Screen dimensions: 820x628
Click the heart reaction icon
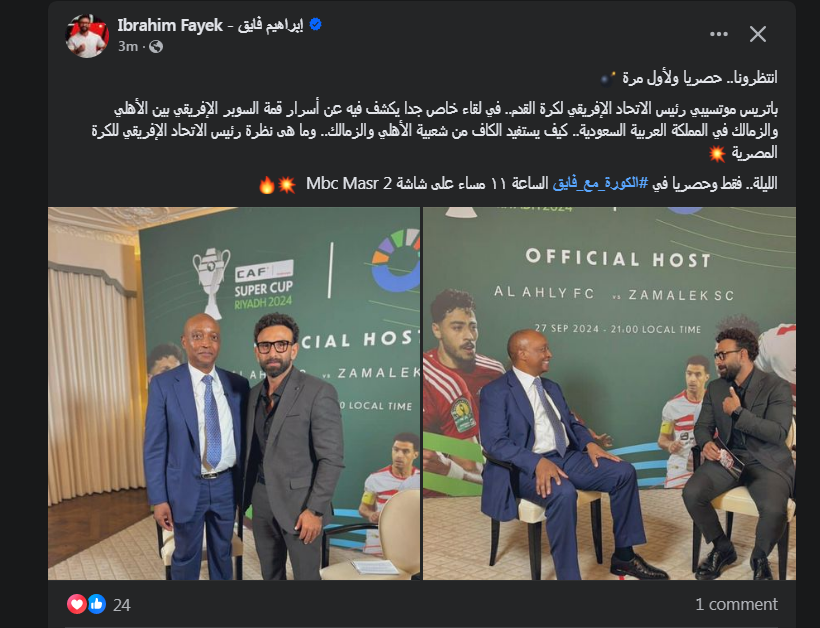tap(76, 604)
